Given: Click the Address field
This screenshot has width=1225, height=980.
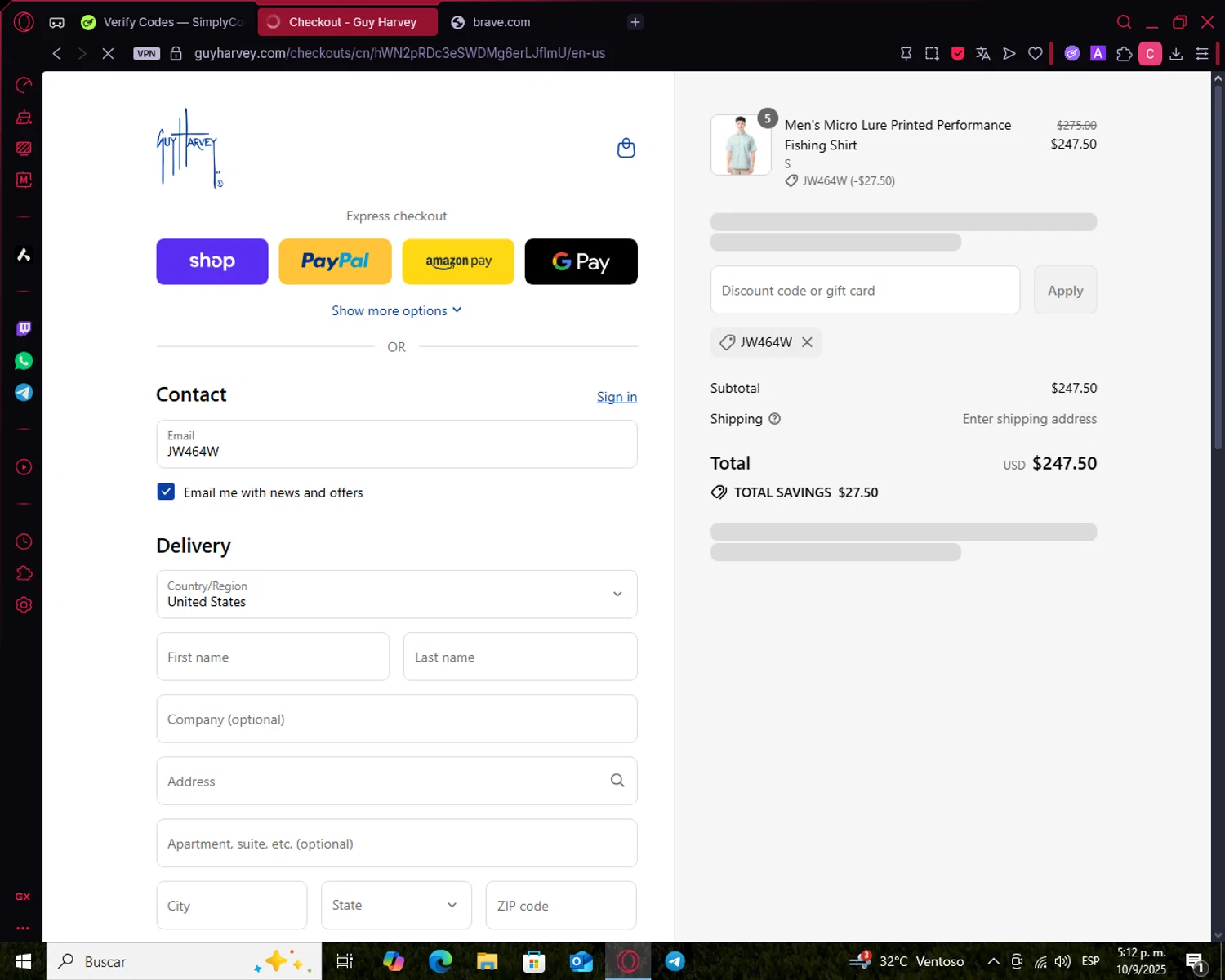Looking at the screenshot, I should point(397,781).
